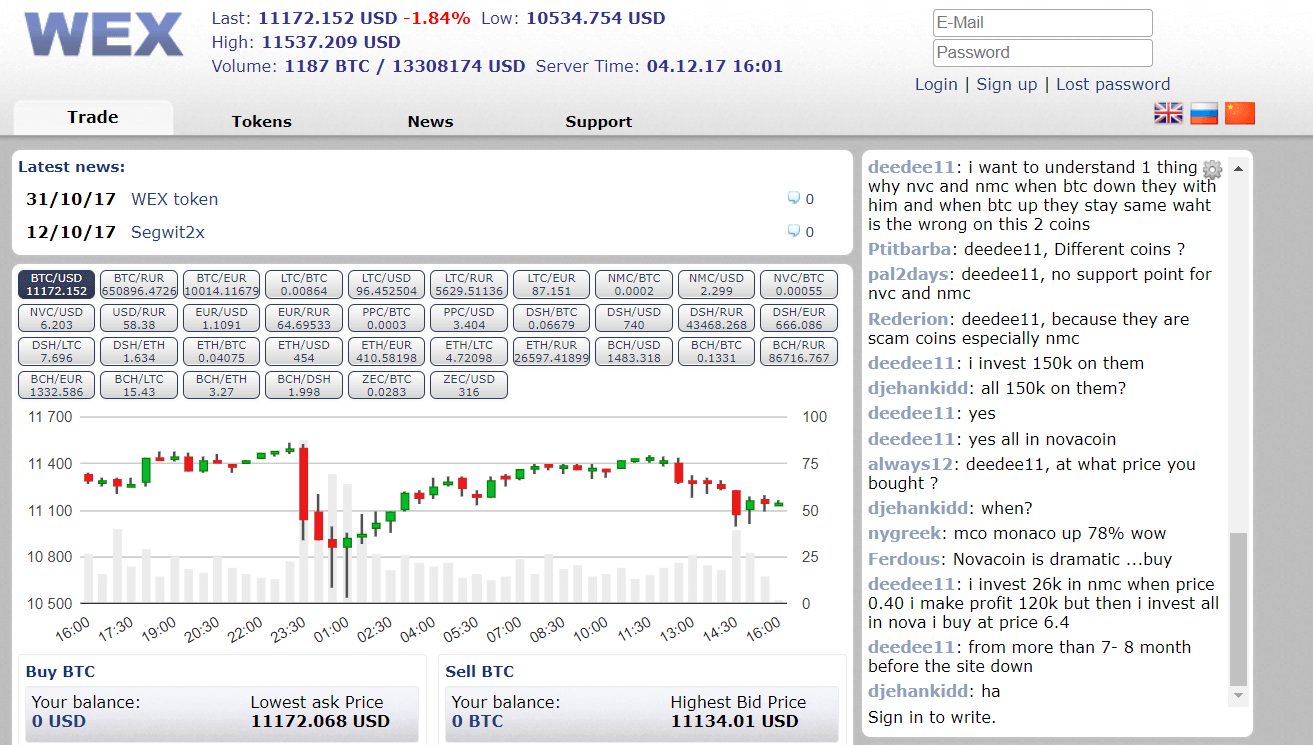Viewport: 1313px width, 745px height.
Task: Click the E-Mail input field
Action: click(x=1043, y=22)
